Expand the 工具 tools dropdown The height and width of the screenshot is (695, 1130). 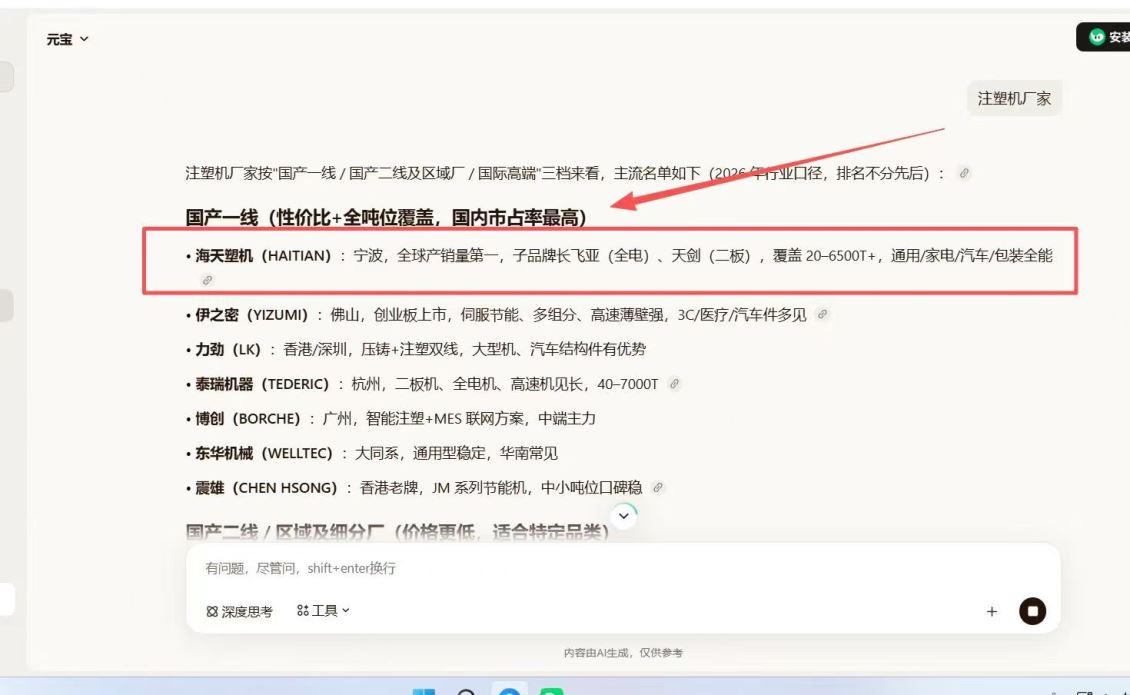point(323,611)
